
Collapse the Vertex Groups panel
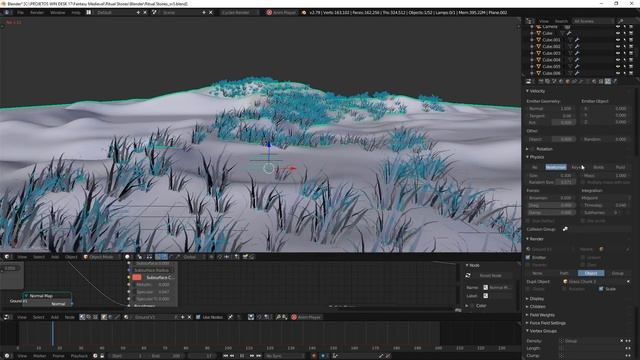542,331
